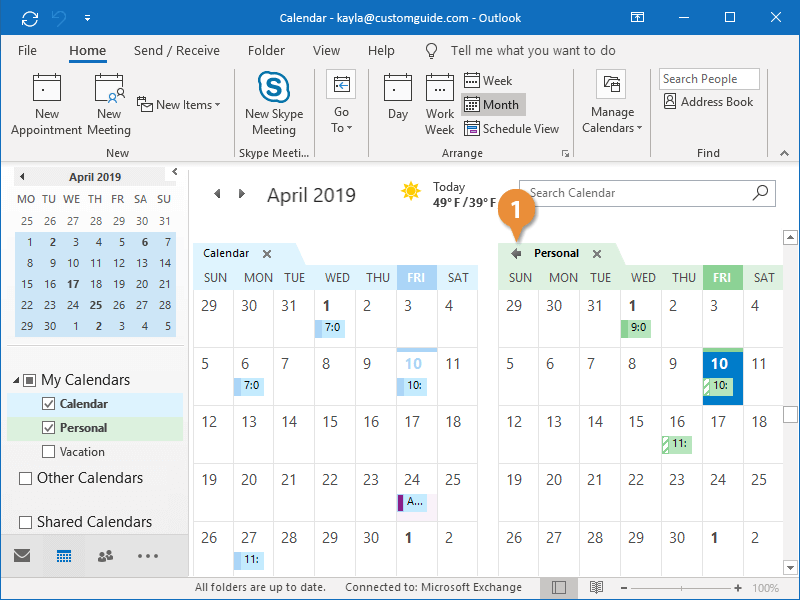Start a New Skype Meeting
The width and height of the screenshot is (800, 600).
(274, 105)
